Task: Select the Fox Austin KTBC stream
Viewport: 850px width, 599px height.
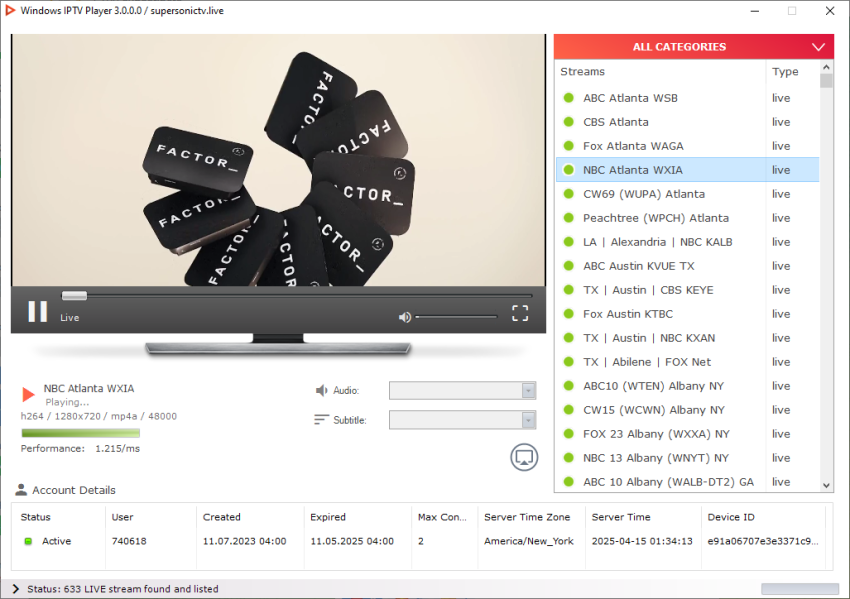Action: click(x=687, y=314)
